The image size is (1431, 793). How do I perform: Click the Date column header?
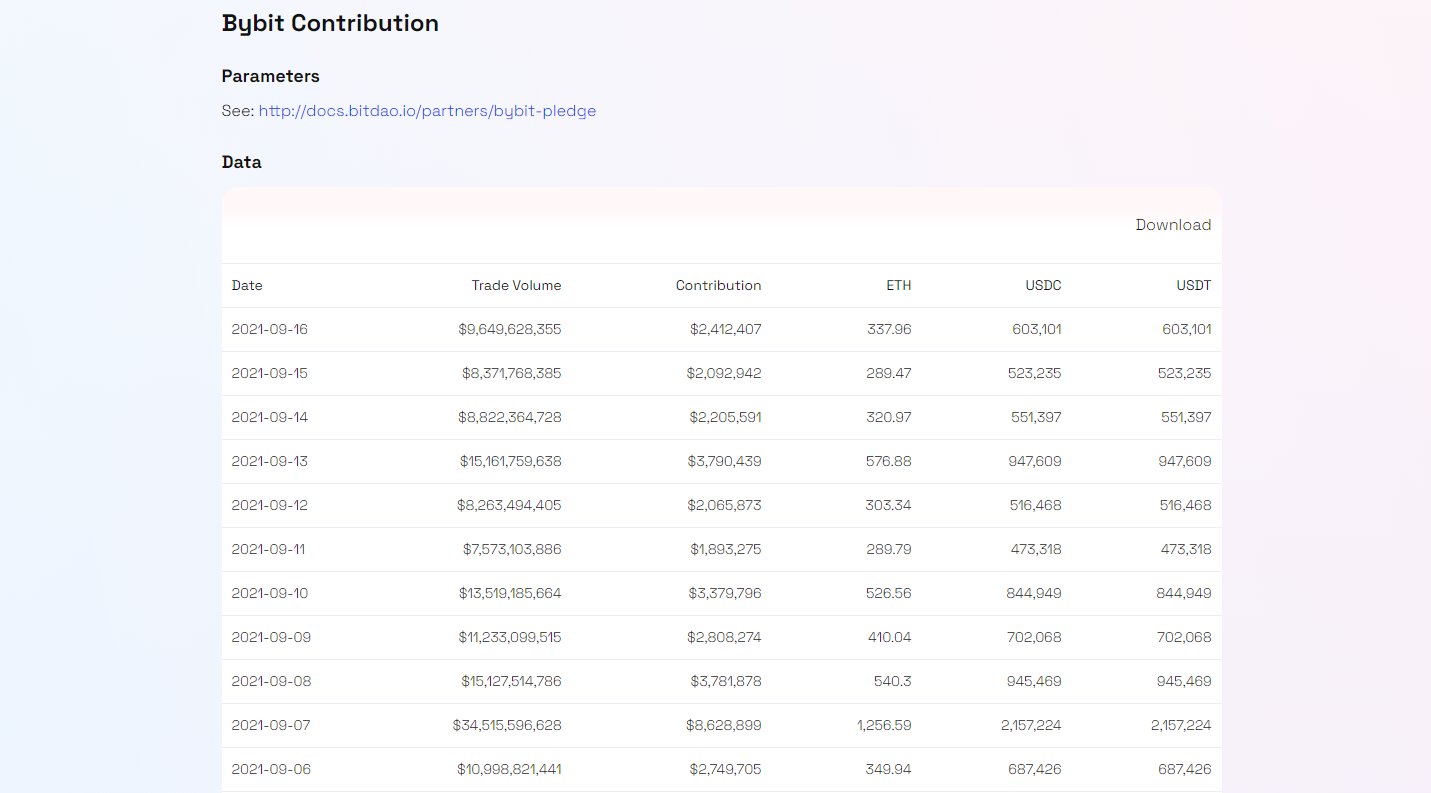tap(247, 285)
